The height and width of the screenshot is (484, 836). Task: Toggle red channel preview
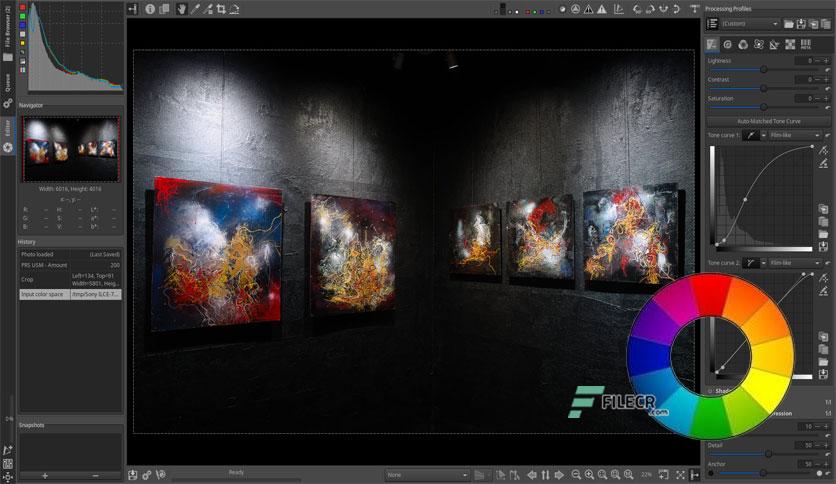click(528, 12)
